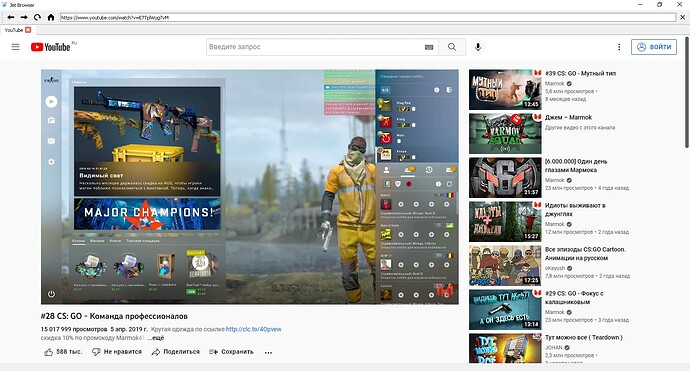Click the power icon in CS:GO game sidebar
The image size is (690, 371).
click(x=51, y=294)
